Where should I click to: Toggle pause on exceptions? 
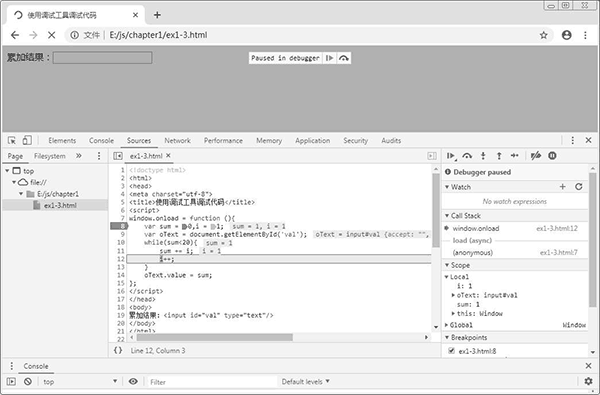click(x=552, y=156)
